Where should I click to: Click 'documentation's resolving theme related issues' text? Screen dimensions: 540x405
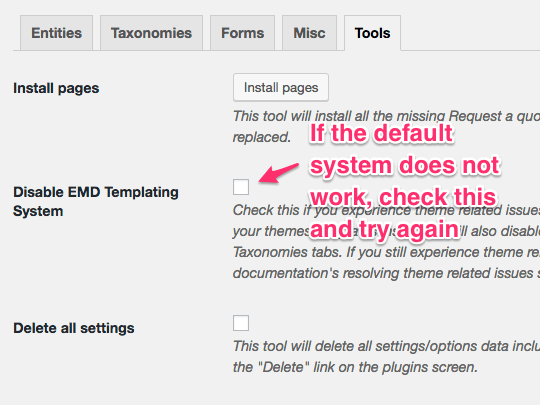coord(383,273)
